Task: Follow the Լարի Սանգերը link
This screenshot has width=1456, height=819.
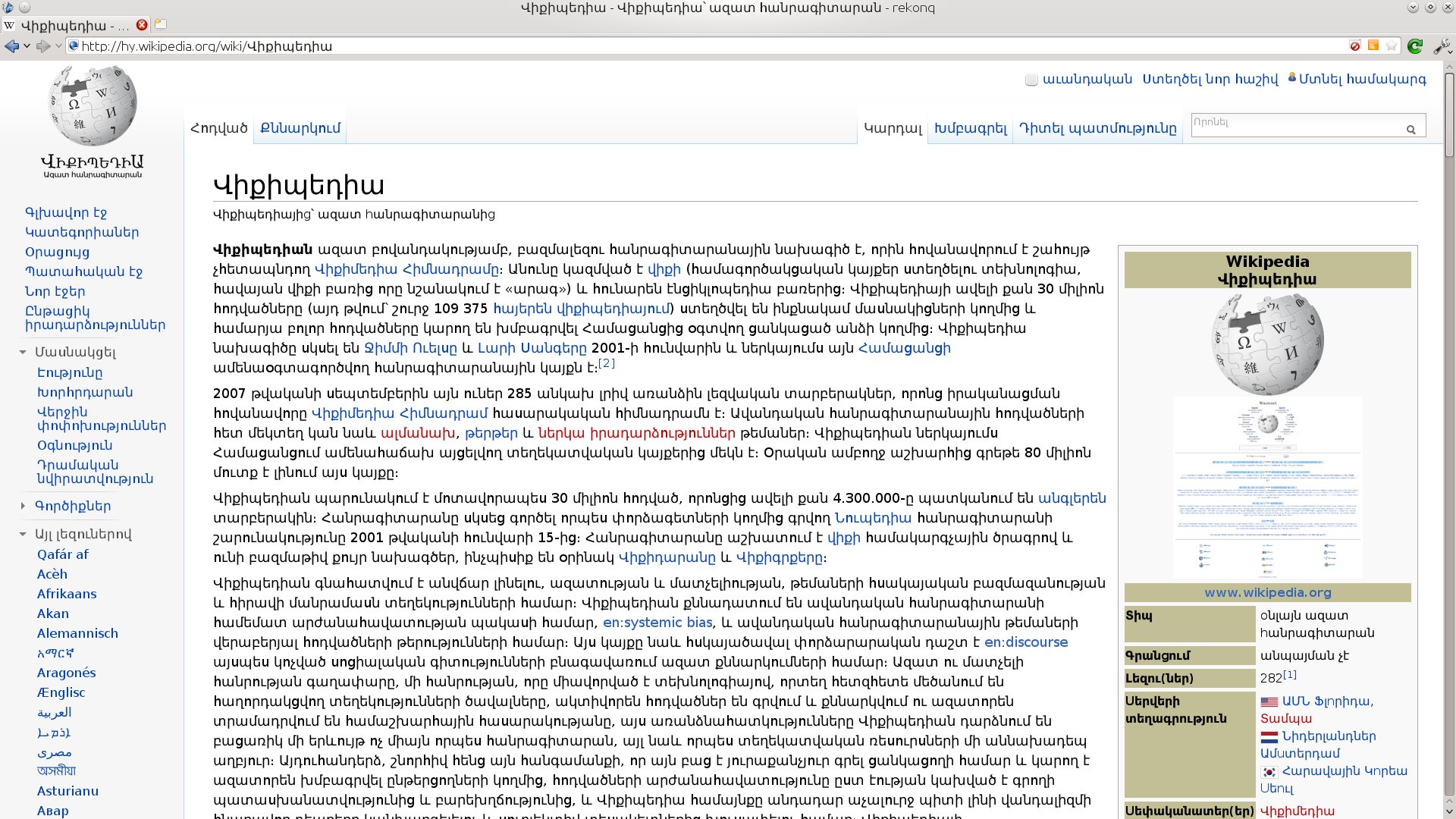Action: (532, 348)
